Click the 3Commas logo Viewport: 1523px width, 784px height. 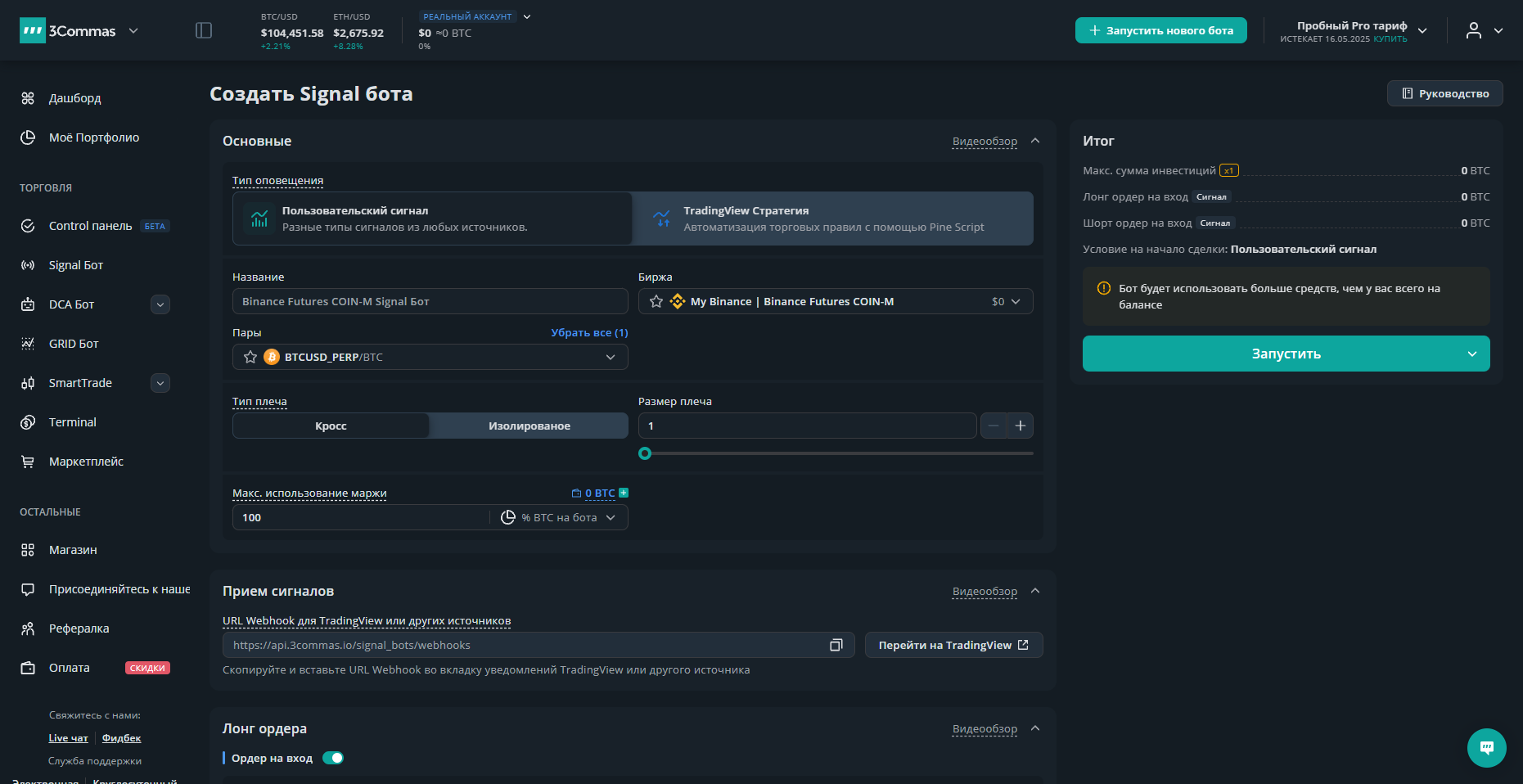[x=67, y=31]
